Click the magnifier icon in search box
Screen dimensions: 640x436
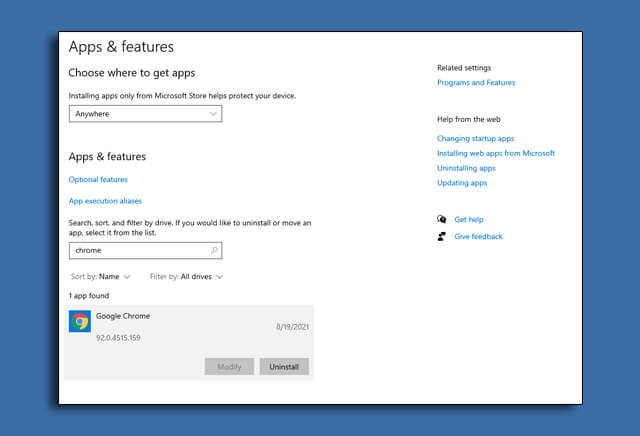tap(213, 250)
